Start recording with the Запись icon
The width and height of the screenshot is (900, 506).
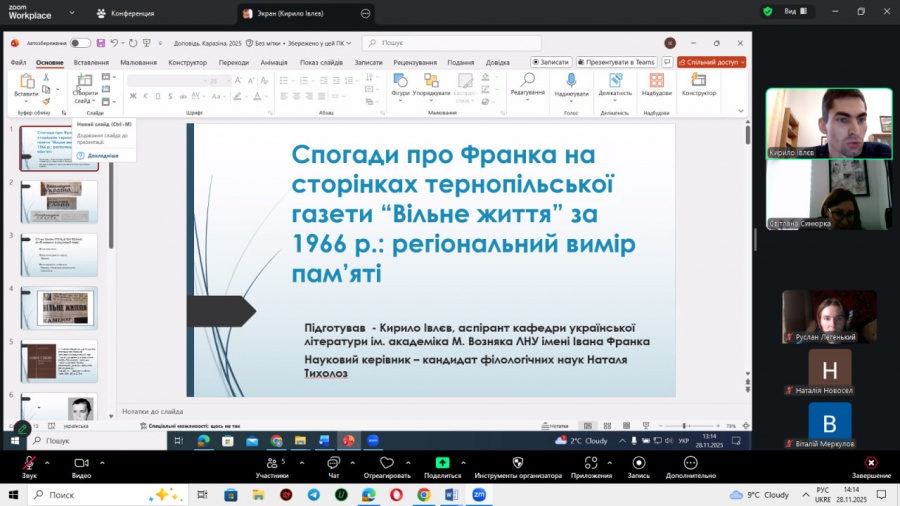click(x=638, y=463)
